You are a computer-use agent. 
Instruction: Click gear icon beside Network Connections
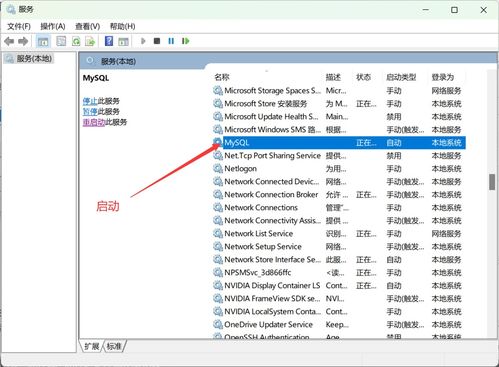coord(218,208)
